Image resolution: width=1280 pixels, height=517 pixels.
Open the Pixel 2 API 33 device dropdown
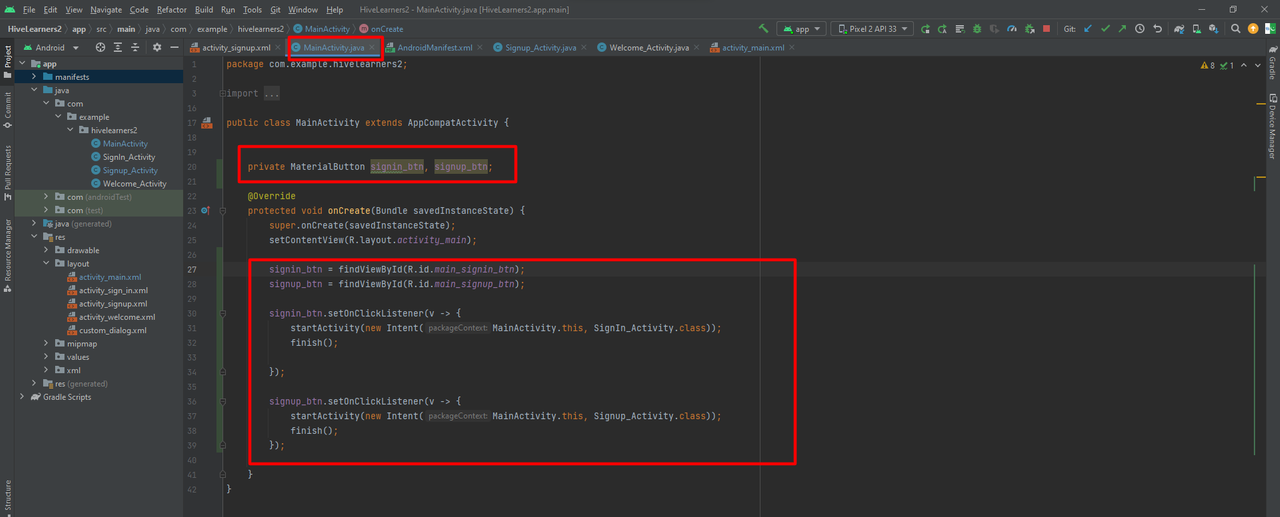(x=871, y=29)
